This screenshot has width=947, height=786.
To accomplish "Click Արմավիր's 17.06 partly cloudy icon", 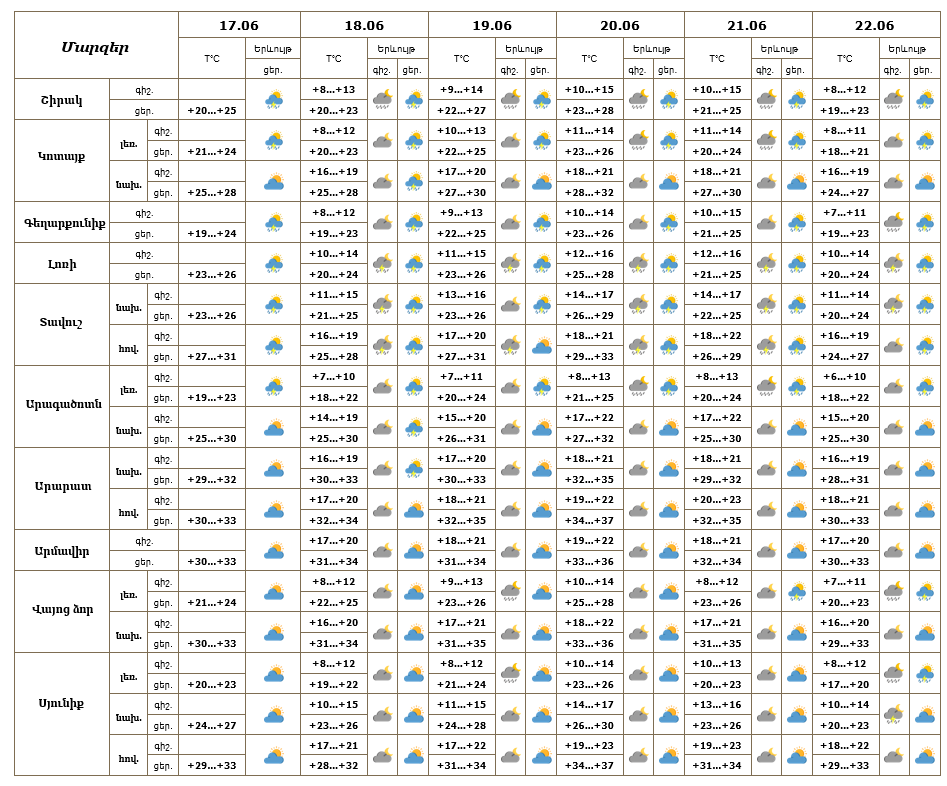I will 274,550.
